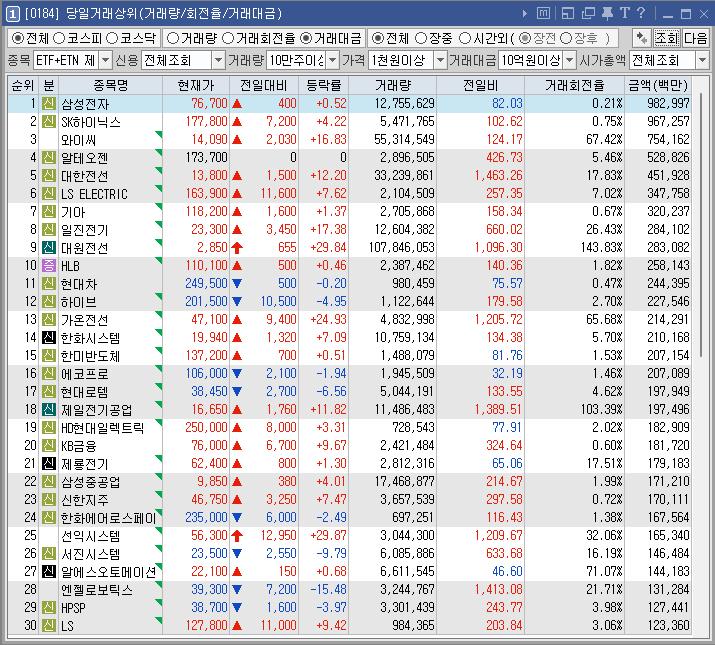Click the 신 badge on SK하이닉스 row
Image resolution: width=715 pixels, height=645 pixels.
click(x=48, y=121)
